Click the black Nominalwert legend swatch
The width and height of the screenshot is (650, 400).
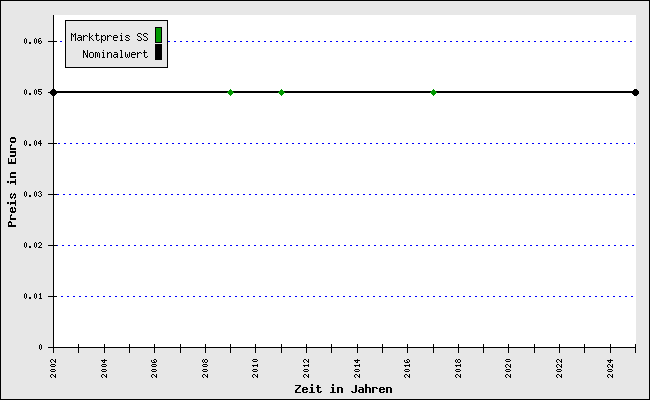(x=158, y=52)
